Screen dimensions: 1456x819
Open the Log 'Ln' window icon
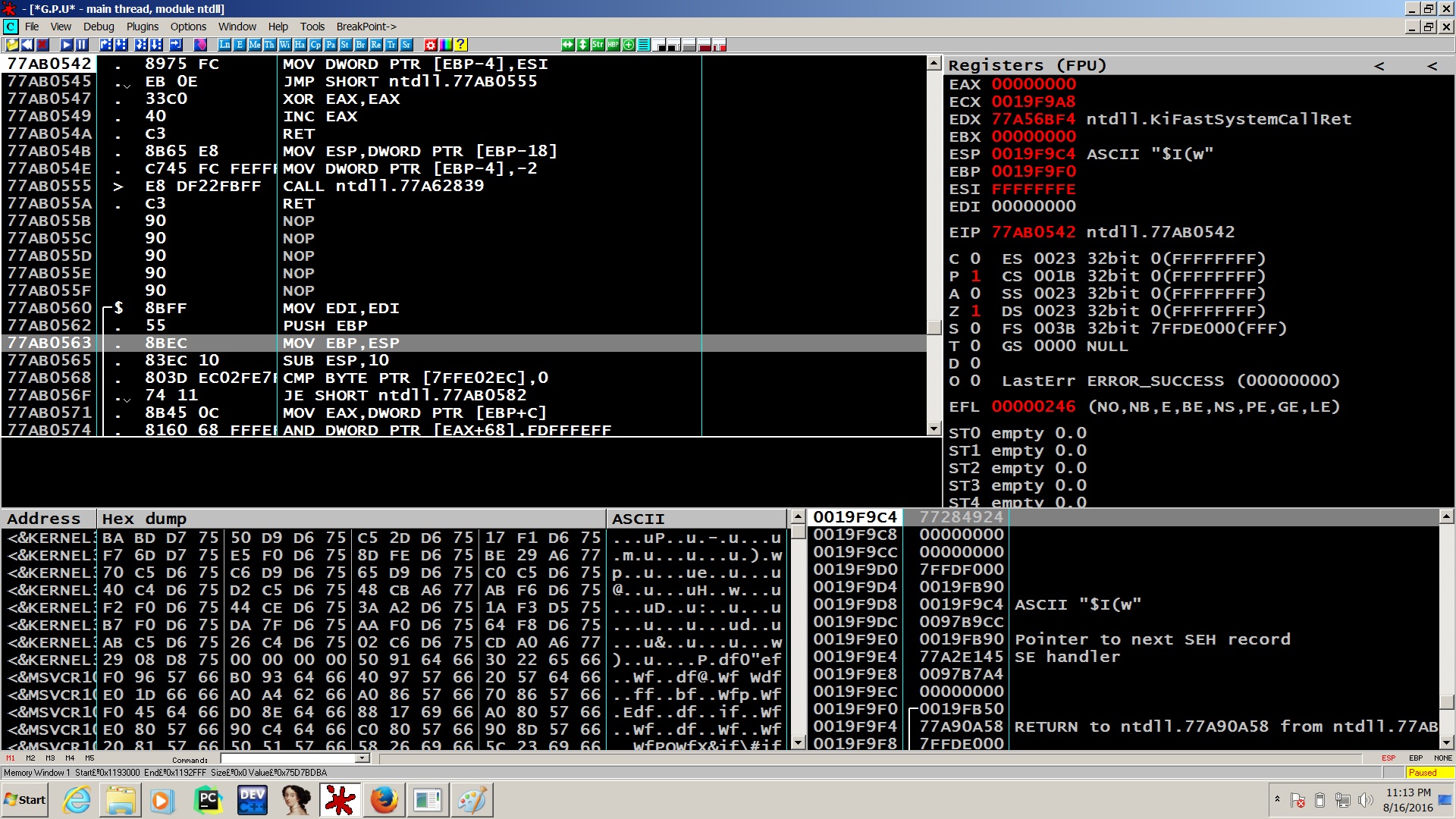(224, 45)
